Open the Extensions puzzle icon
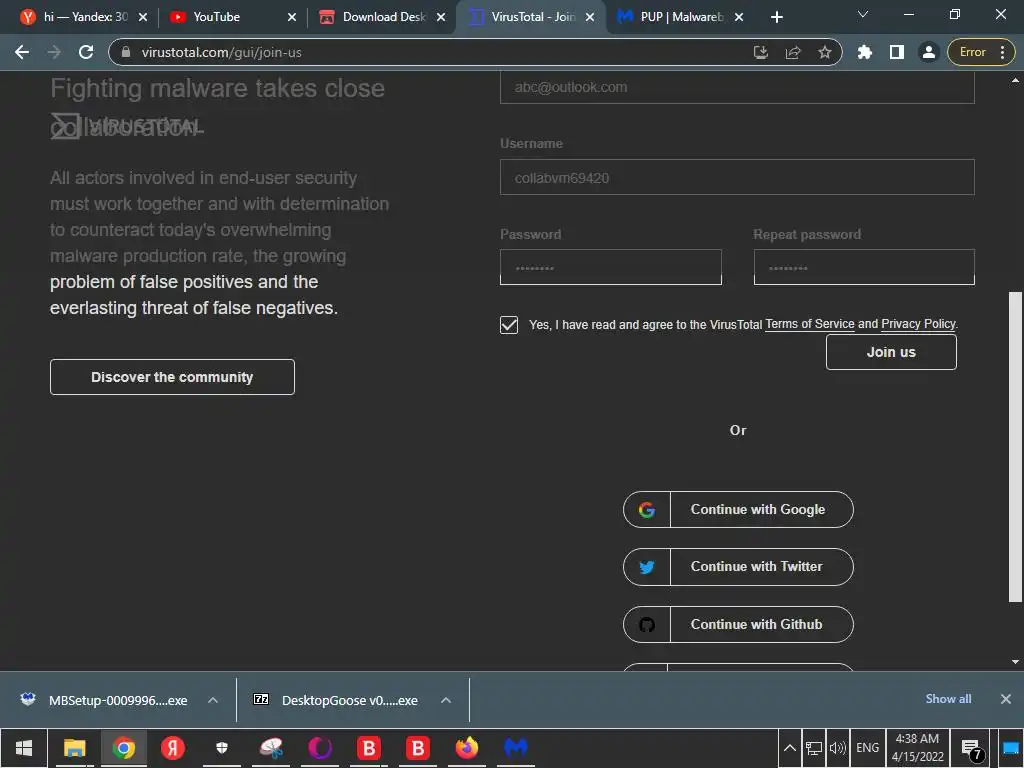1024x768 pixels. 865,52
